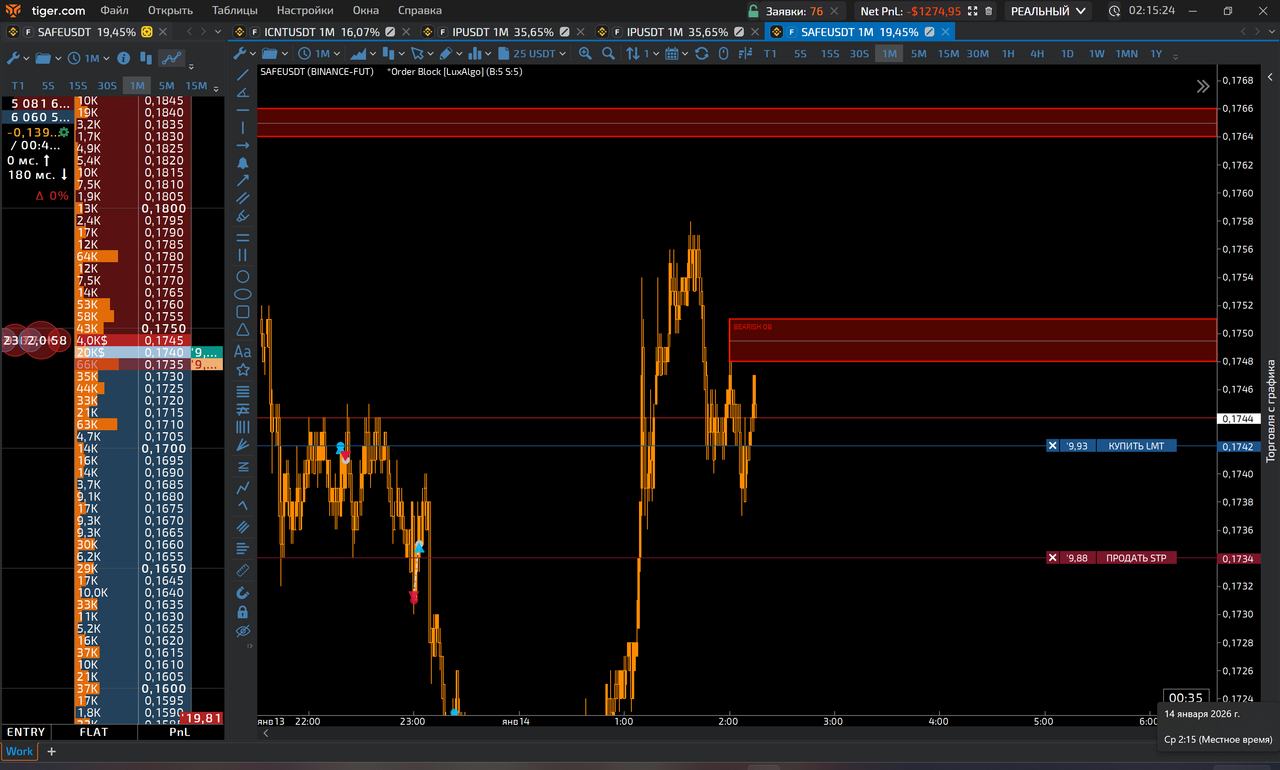Click the КУПИТЬ LMT order label
The width and height of the screenshot is (1280, 770).
[x=1136, y=446]
